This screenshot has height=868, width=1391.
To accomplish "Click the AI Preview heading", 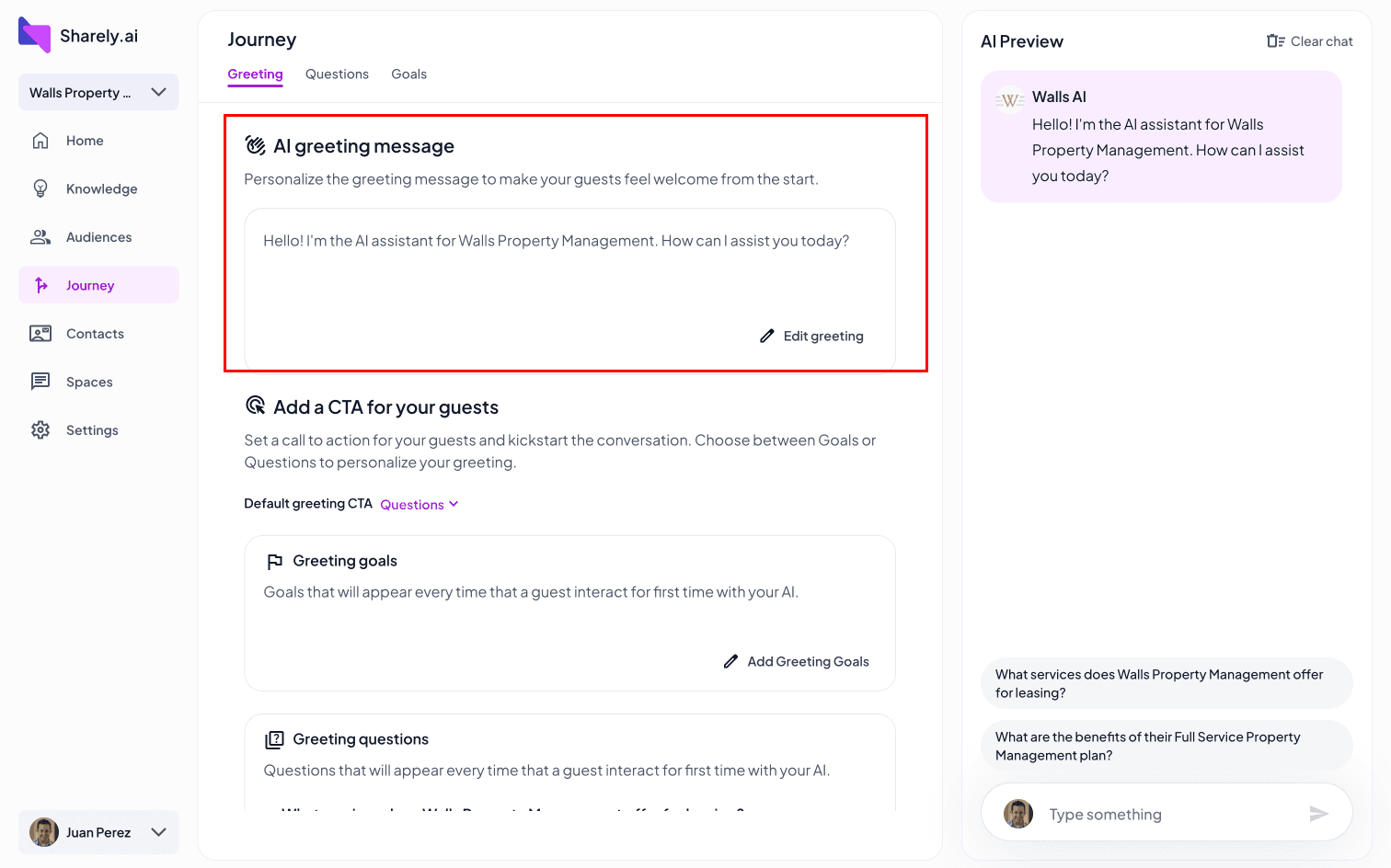I will [x=1021, y=41].
